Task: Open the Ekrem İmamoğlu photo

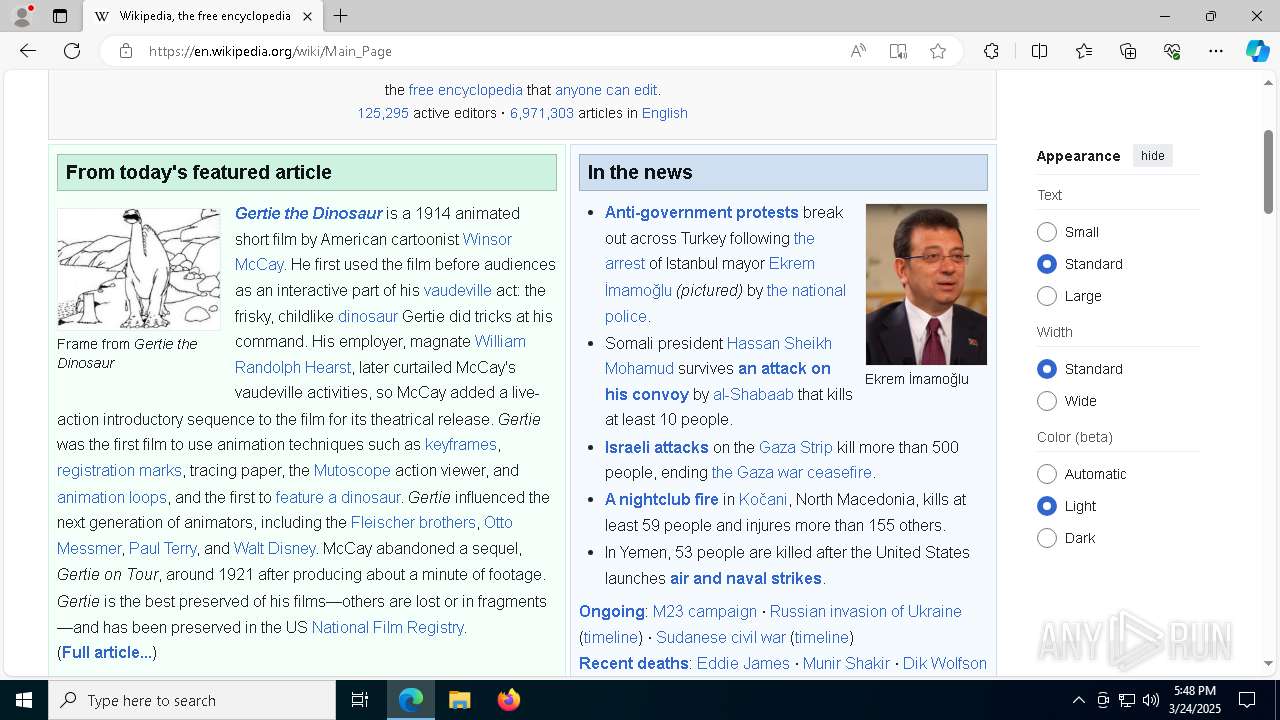Action: [926, 285]
